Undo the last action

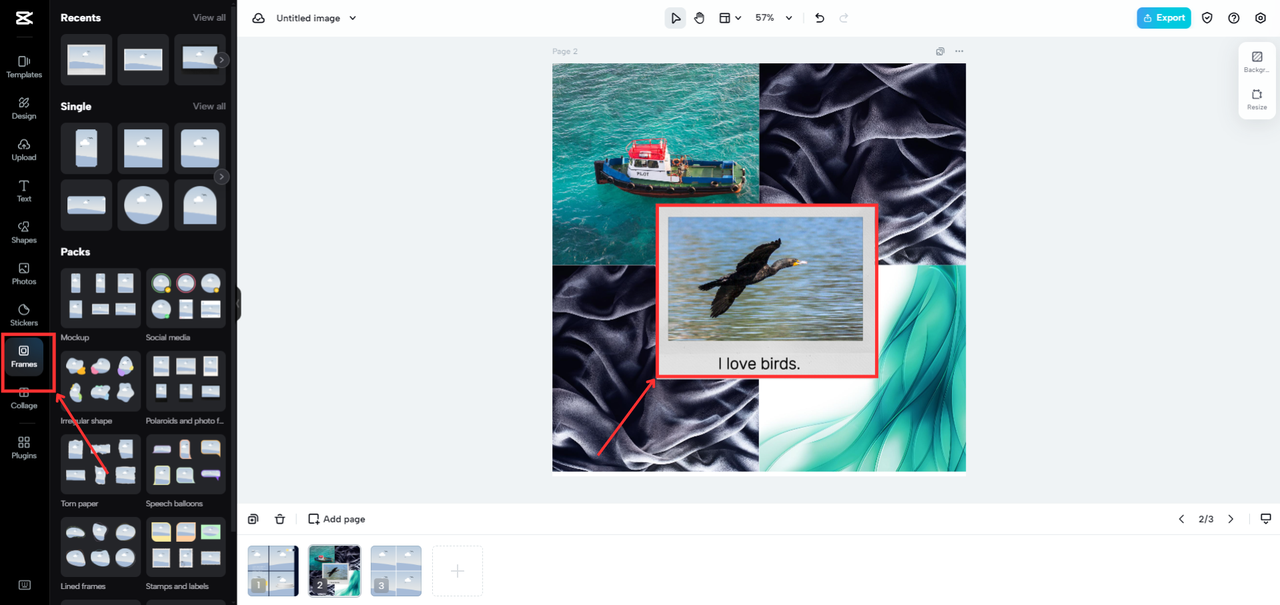820,18
